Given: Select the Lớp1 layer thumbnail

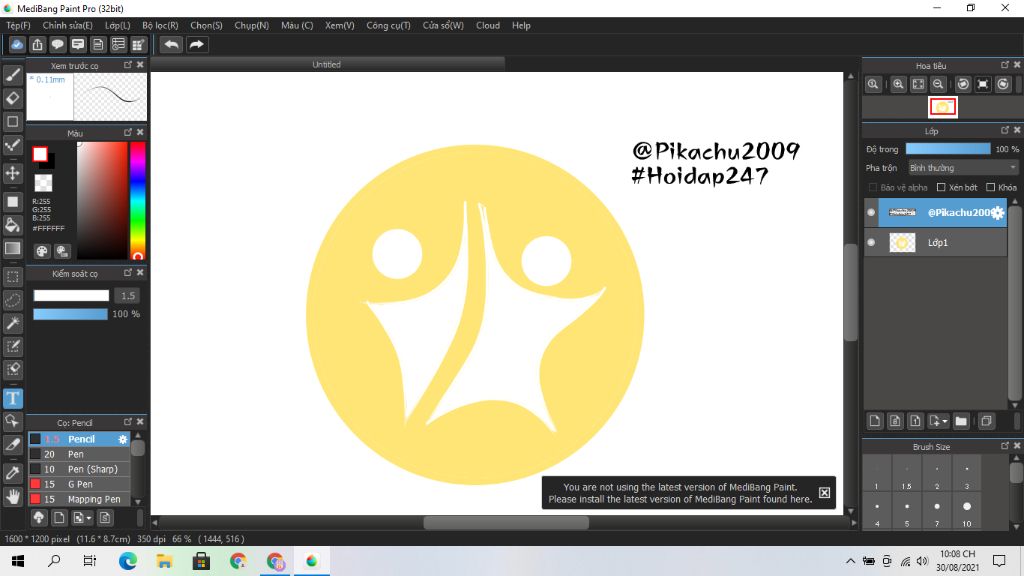Looking at the screenshot, I should (x=902, y=242).
